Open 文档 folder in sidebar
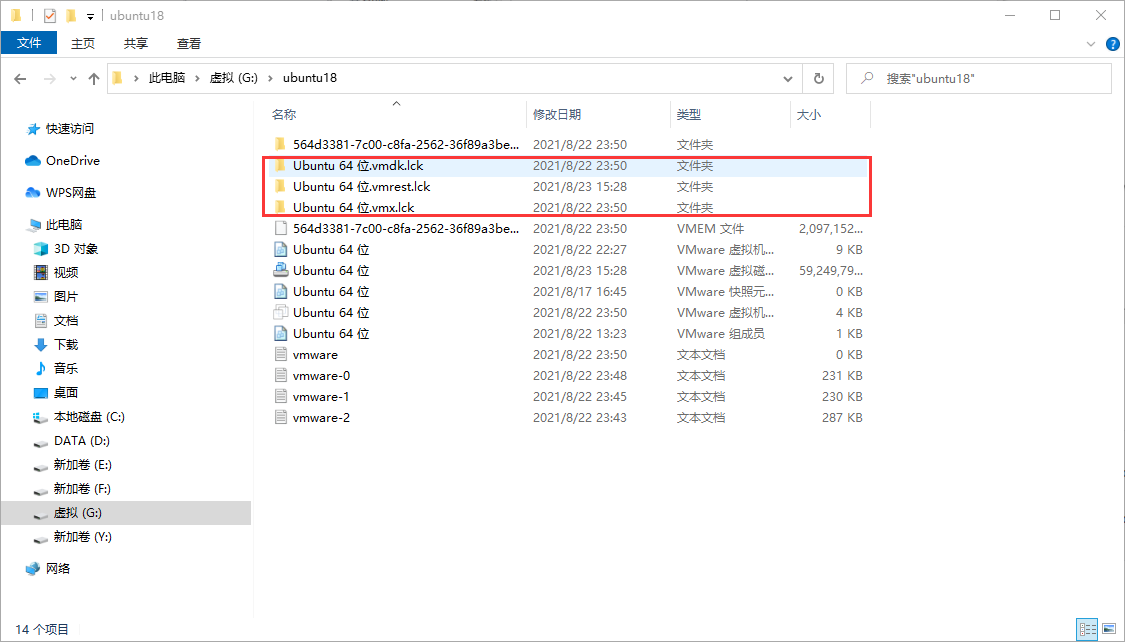 point(65,321)
